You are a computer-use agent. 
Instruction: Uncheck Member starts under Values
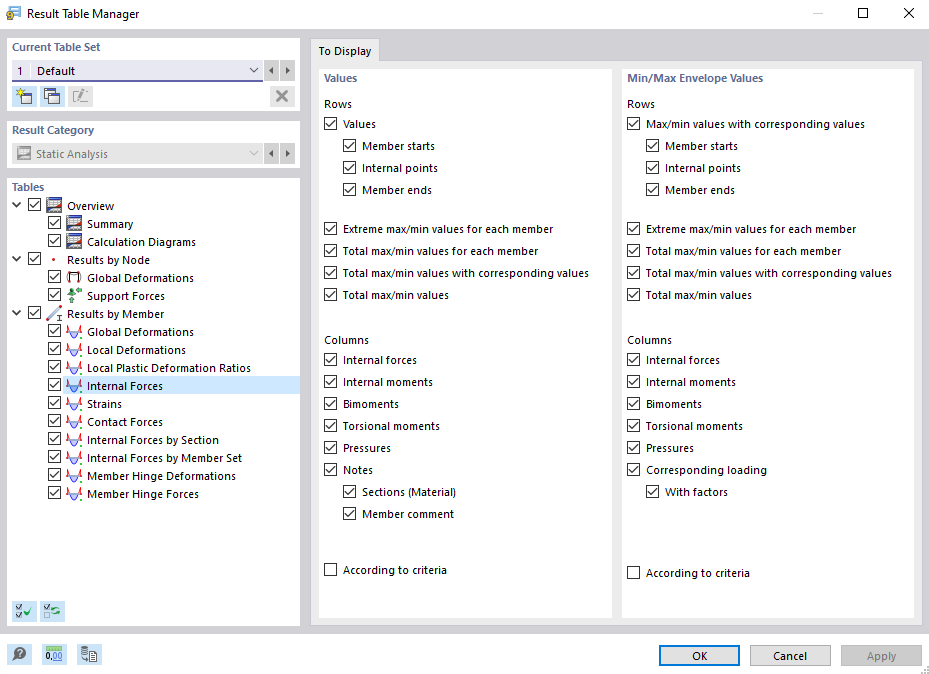pos(350,145)
